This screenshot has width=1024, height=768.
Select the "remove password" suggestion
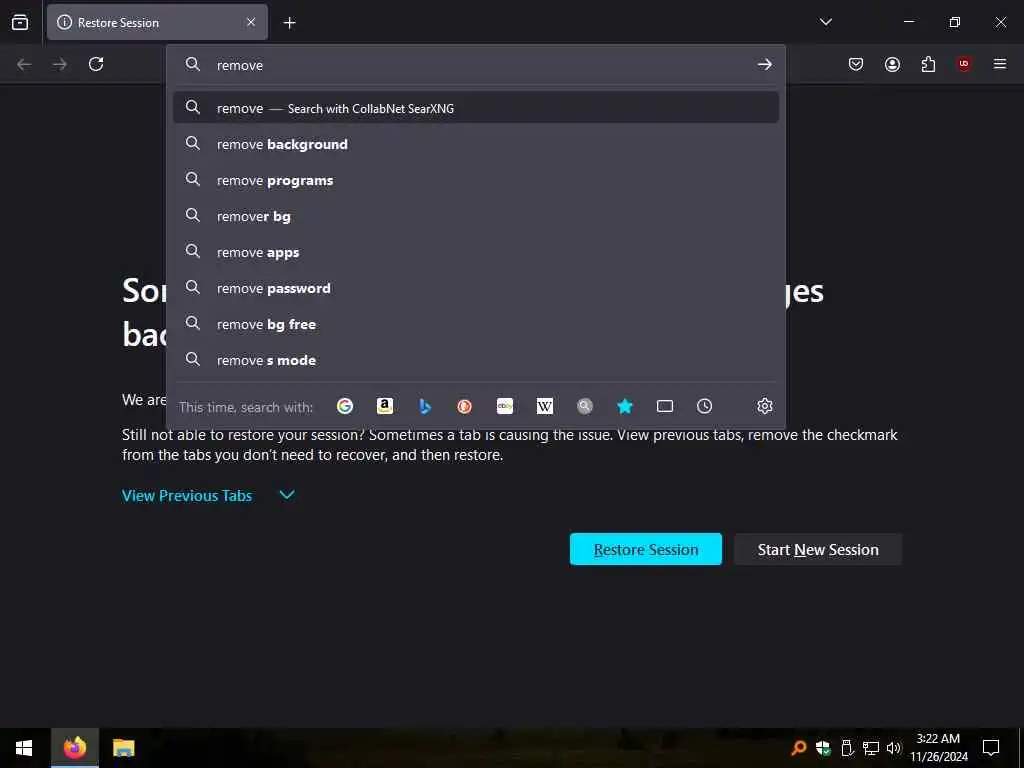point(475,287)
